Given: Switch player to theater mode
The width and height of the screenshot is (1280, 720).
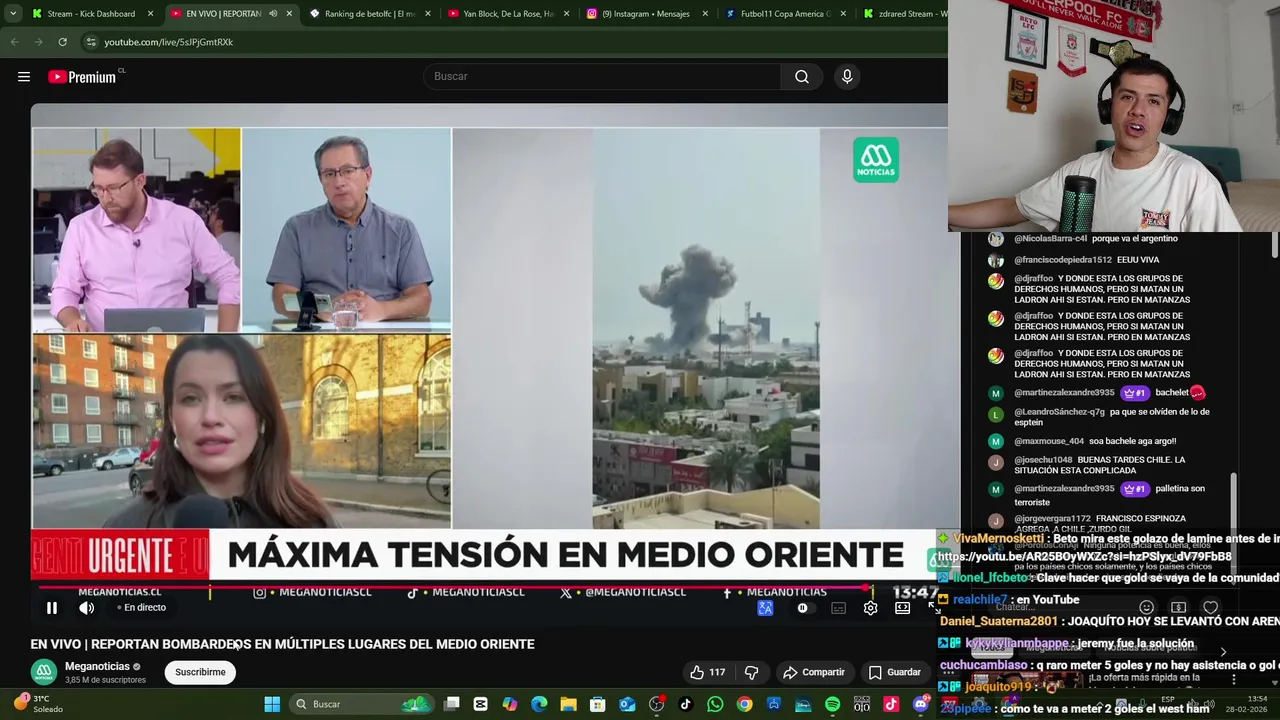Looking at the screenshot, I should 902,608.
